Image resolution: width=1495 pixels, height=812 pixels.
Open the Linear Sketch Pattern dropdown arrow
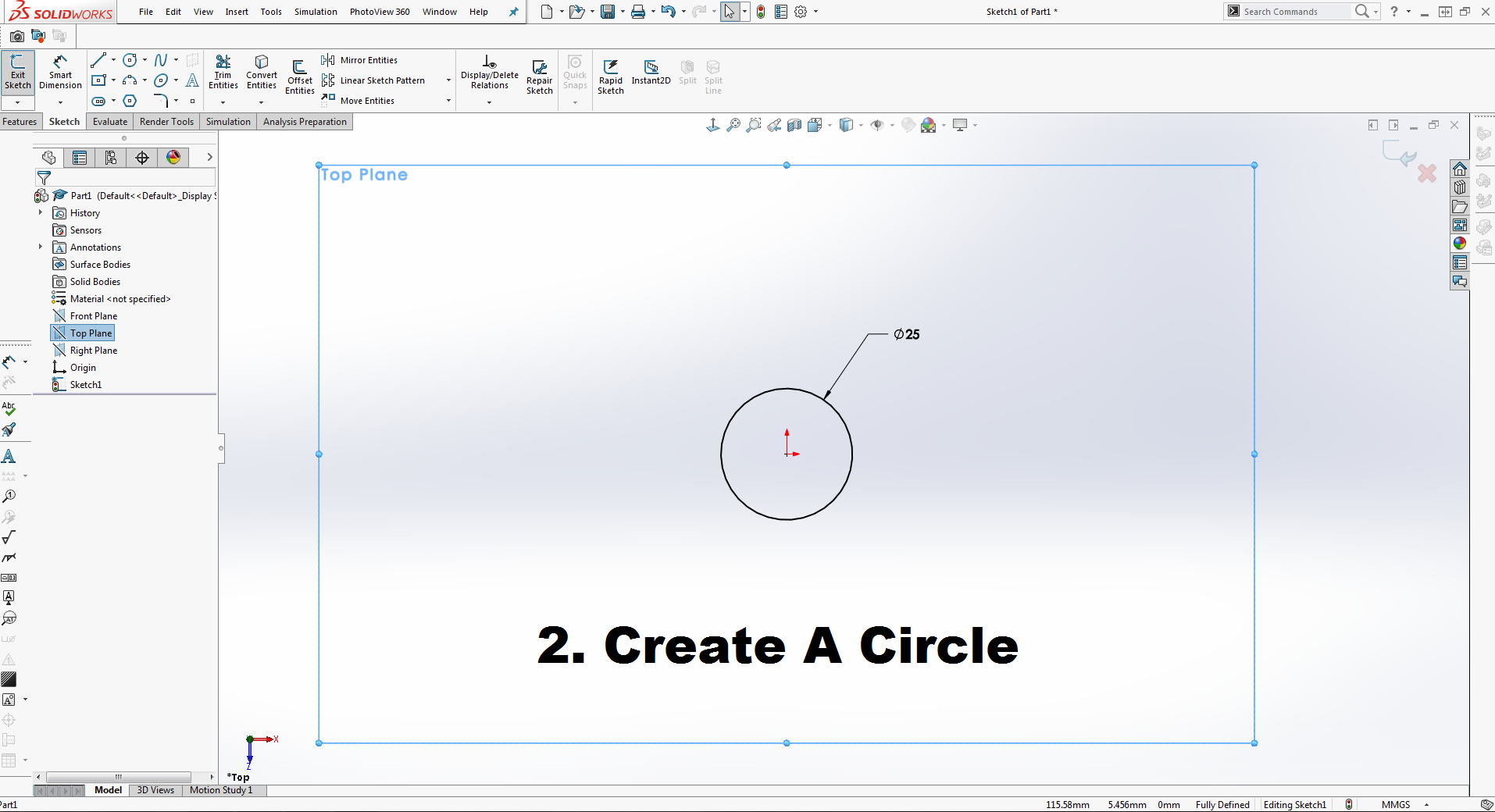448,80
